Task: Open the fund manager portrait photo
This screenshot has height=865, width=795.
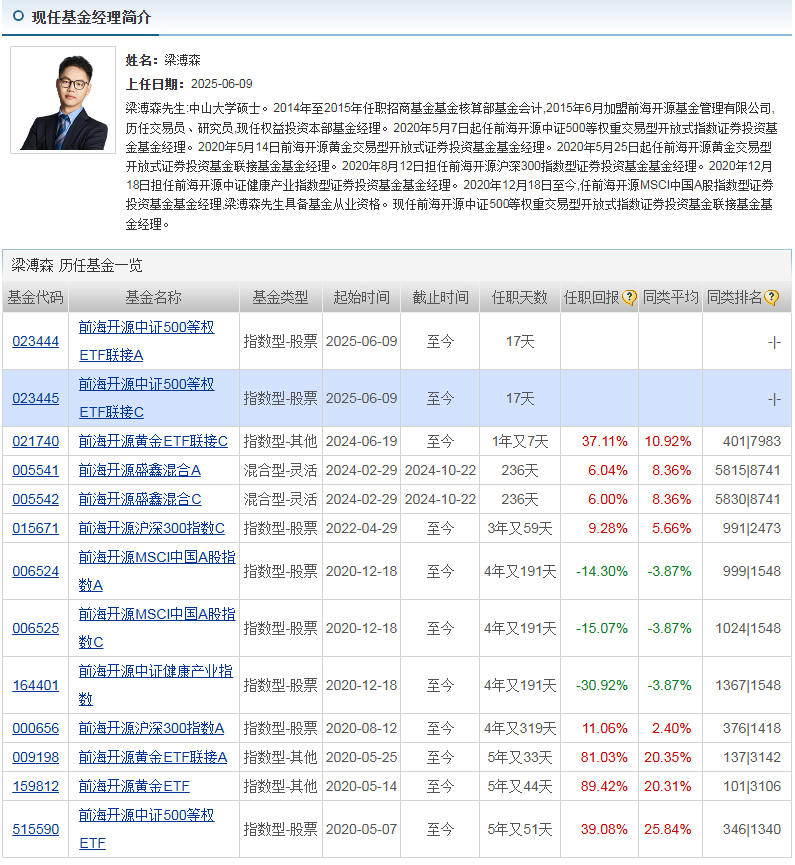Action: tap(63, 100)
